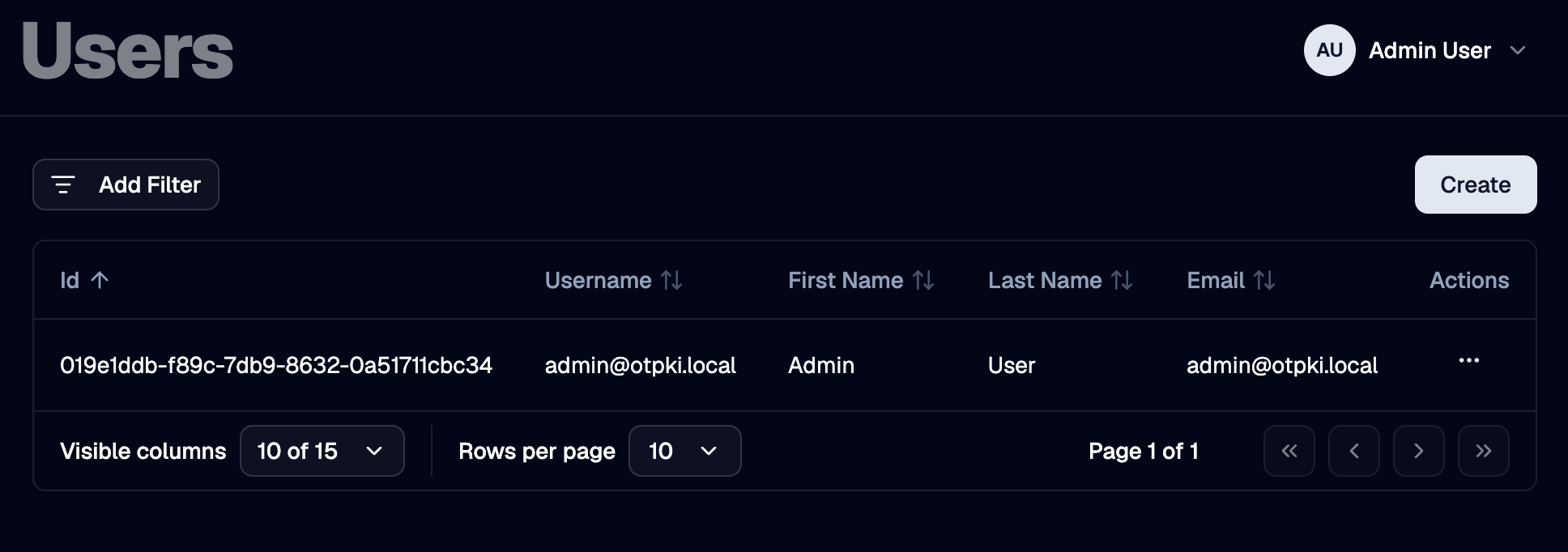Sort the table by Email
This screenshot has width=1568, height=552.
click(x=1231, y=280)
